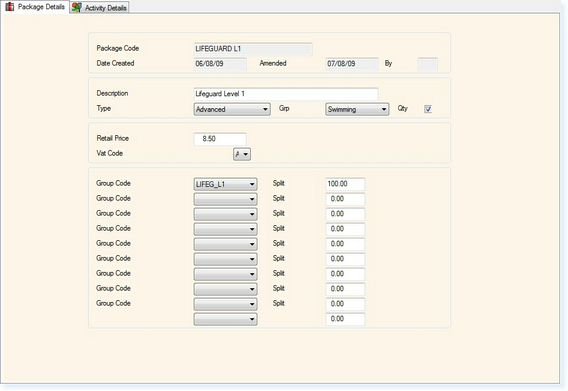The image size is (568, 391).
Task: Toggle the Qty checkbox
Action: click(428, 109)
